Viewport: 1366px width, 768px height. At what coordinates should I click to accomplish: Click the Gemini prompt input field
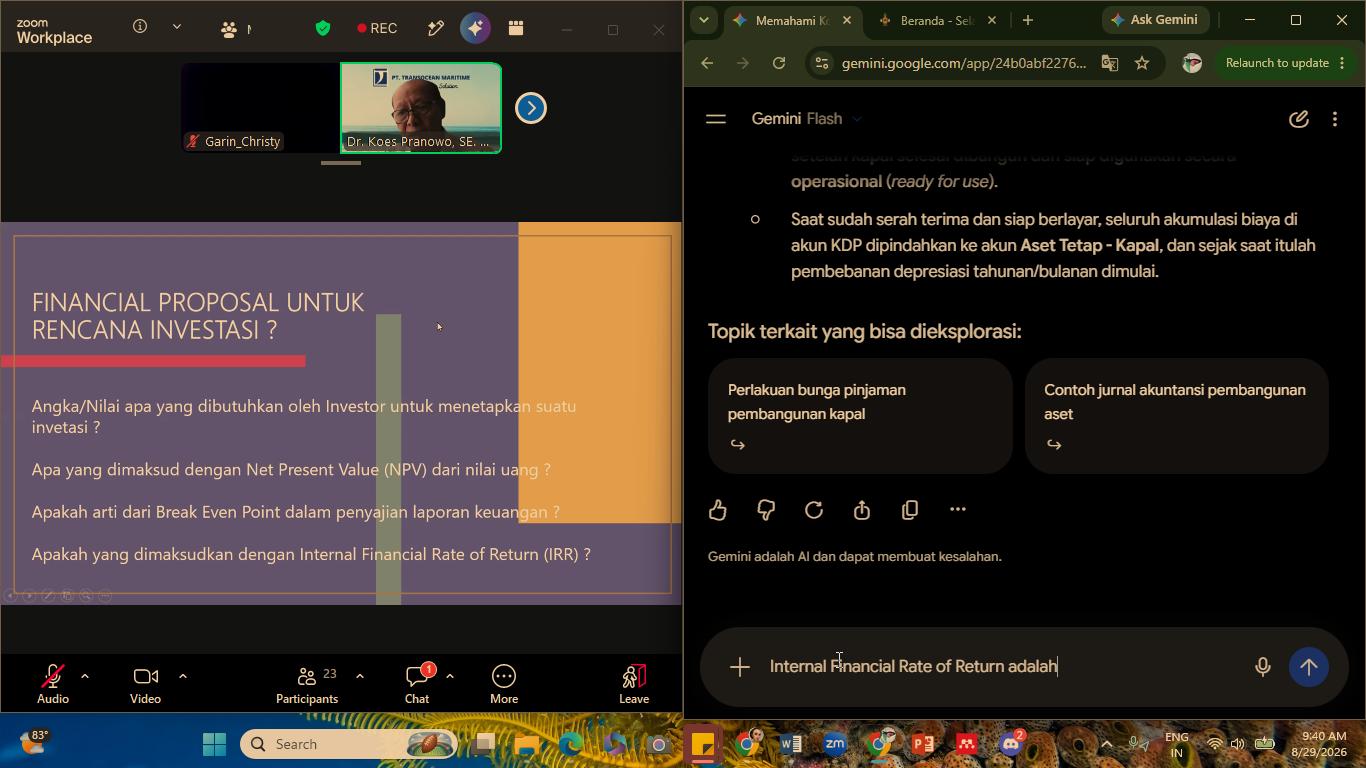[1000, 667]
